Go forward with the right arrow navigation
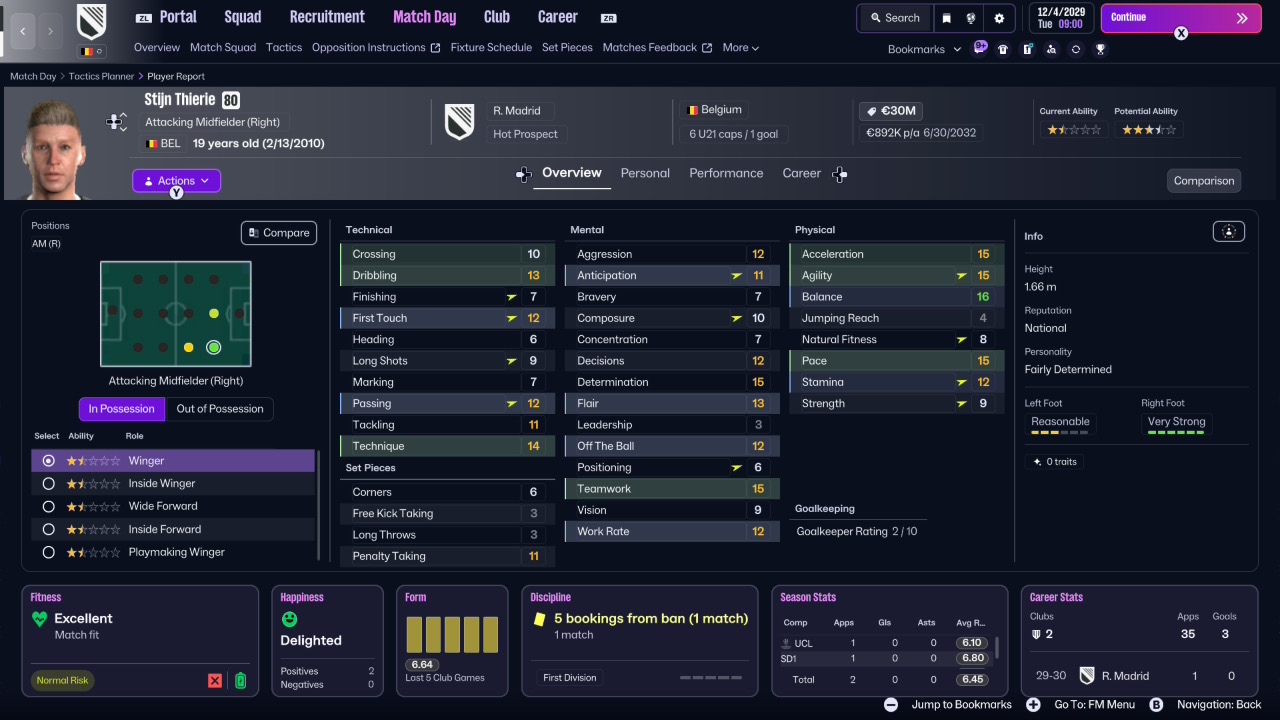1280x720 pixels. pyautogui.click(x=51, y=31)
